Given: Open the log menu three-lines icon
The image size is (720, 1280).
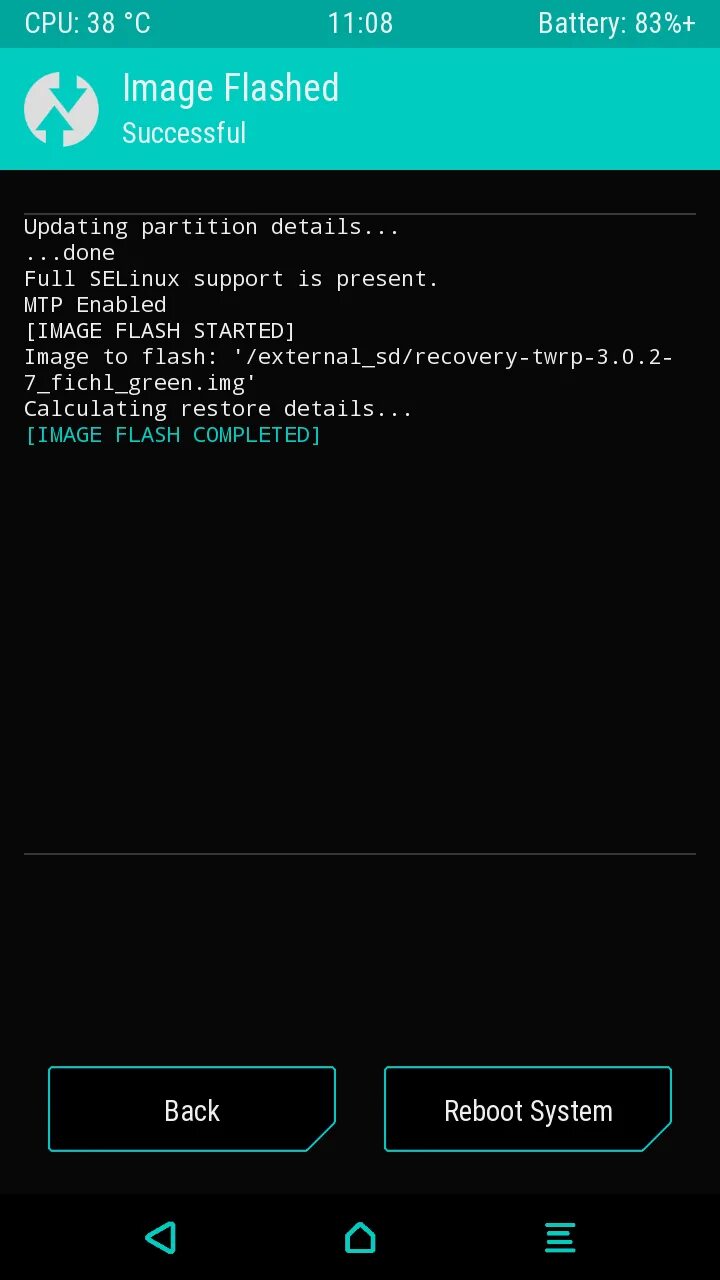Looking at the screenshot, I should [x=560, y=1237].
